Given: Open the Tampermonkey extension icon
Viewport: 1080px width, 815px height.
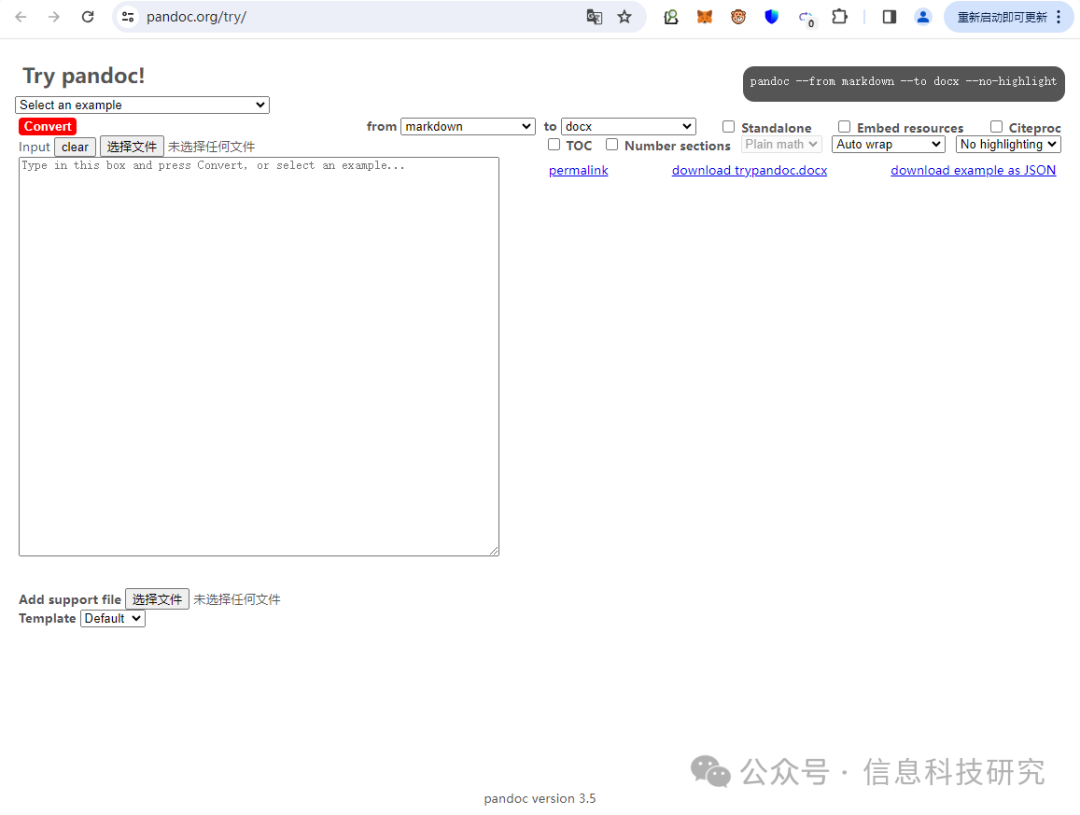Looking at the screenshot, I should (738, 16).
